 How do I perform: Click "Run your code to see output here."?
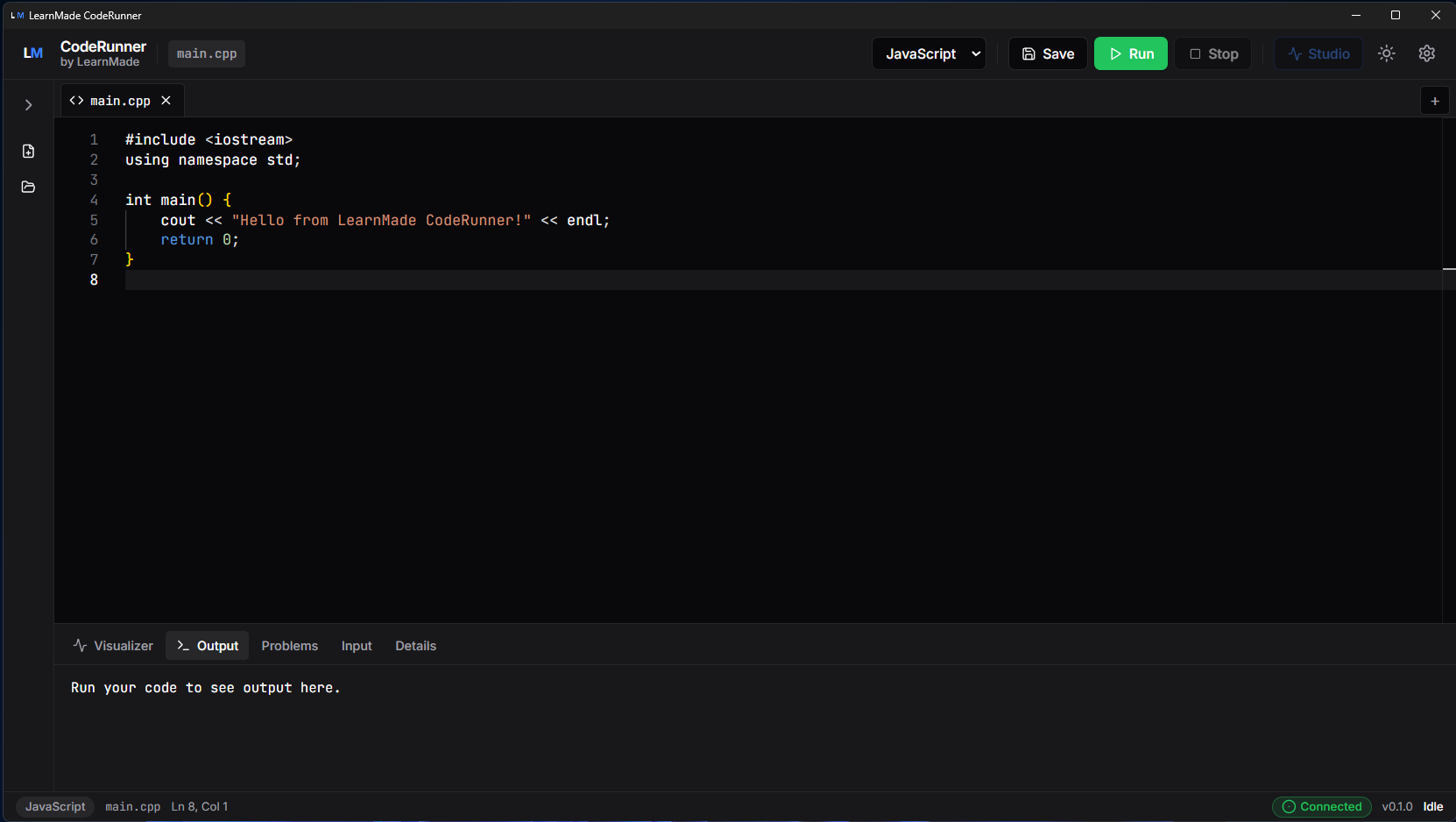coord(206,688)
